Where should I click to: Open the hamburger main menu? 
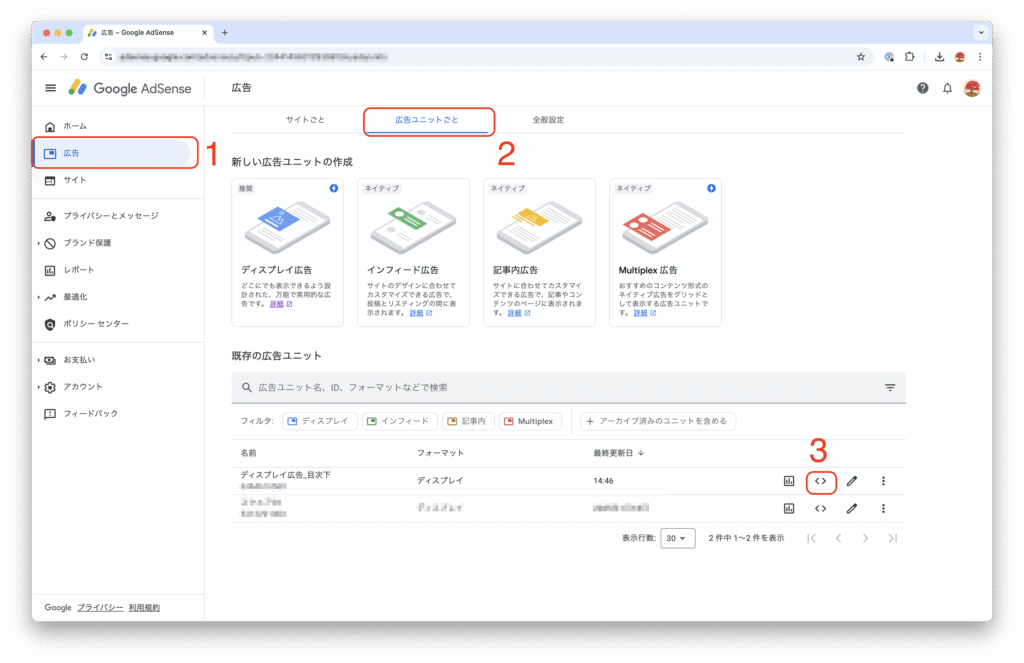[x=50, y=88]
